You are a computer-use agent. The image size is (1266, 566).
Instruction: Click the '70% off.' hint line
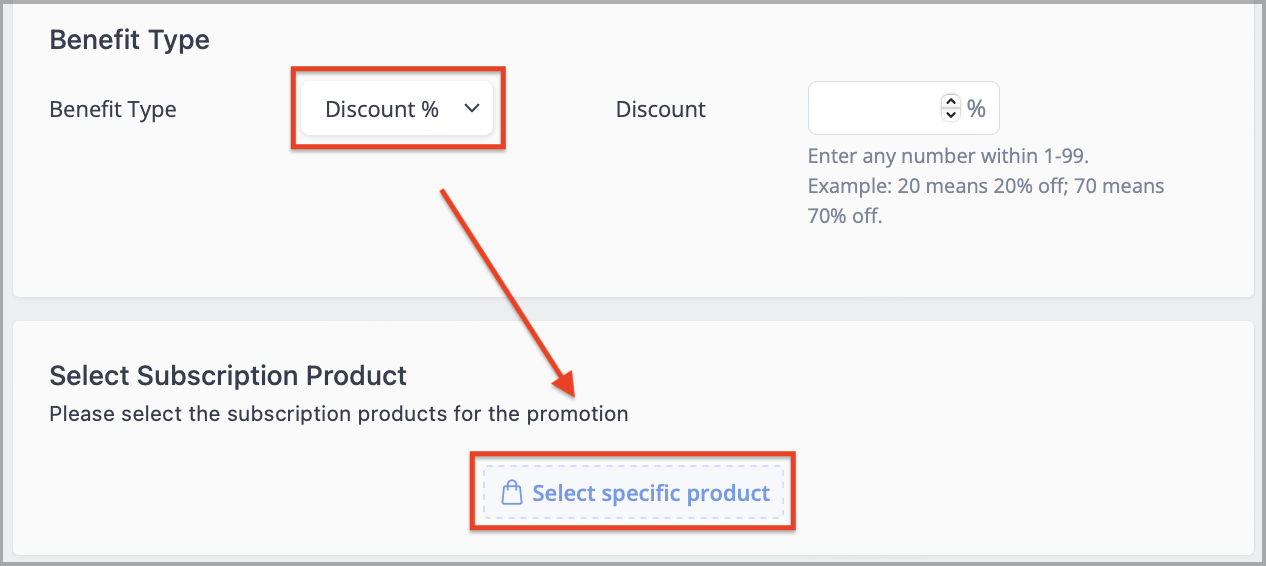845,215
